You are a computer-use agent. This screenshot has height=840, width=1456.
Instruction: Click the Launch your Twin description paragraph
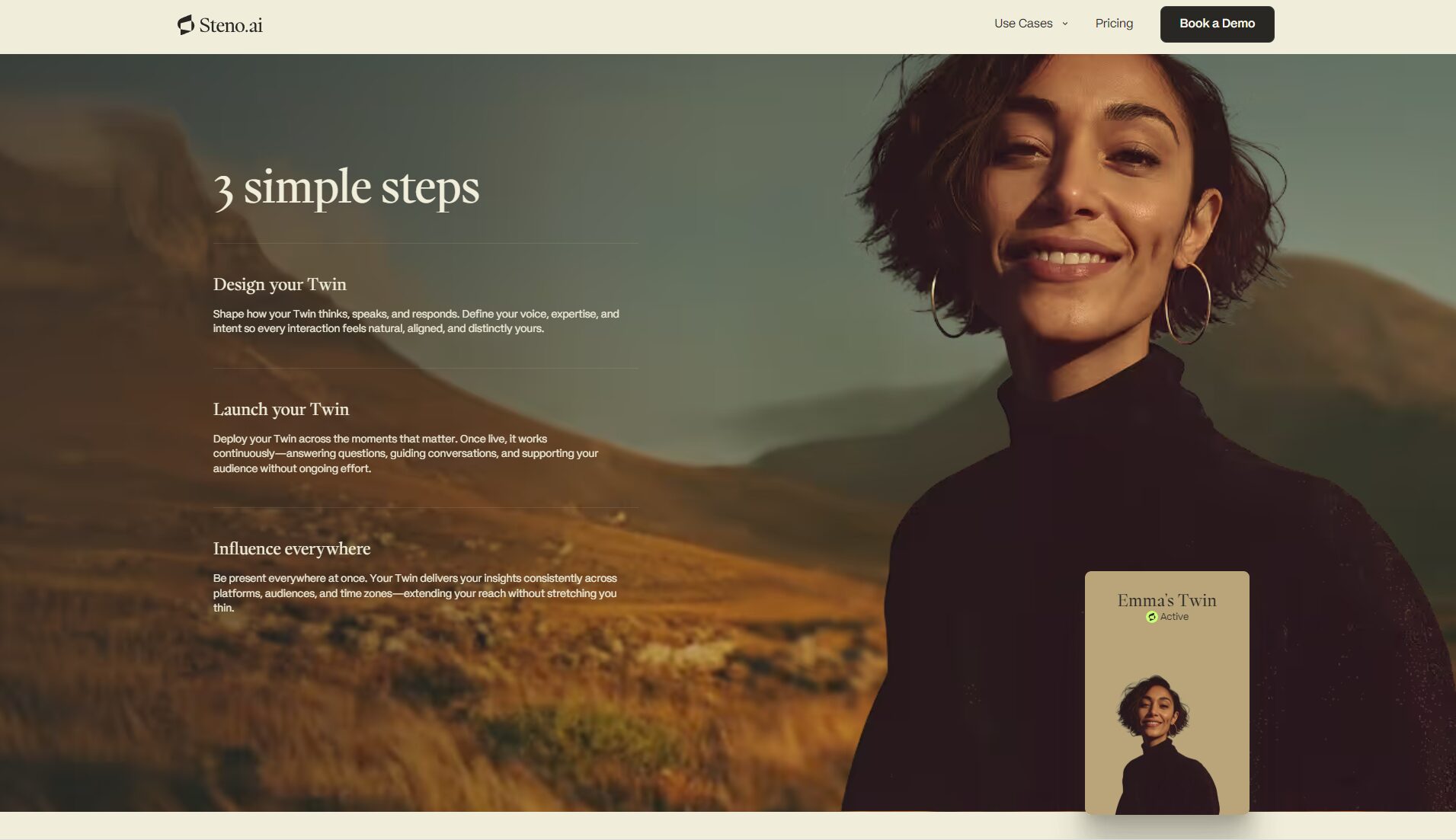click(x=405, y=453)
